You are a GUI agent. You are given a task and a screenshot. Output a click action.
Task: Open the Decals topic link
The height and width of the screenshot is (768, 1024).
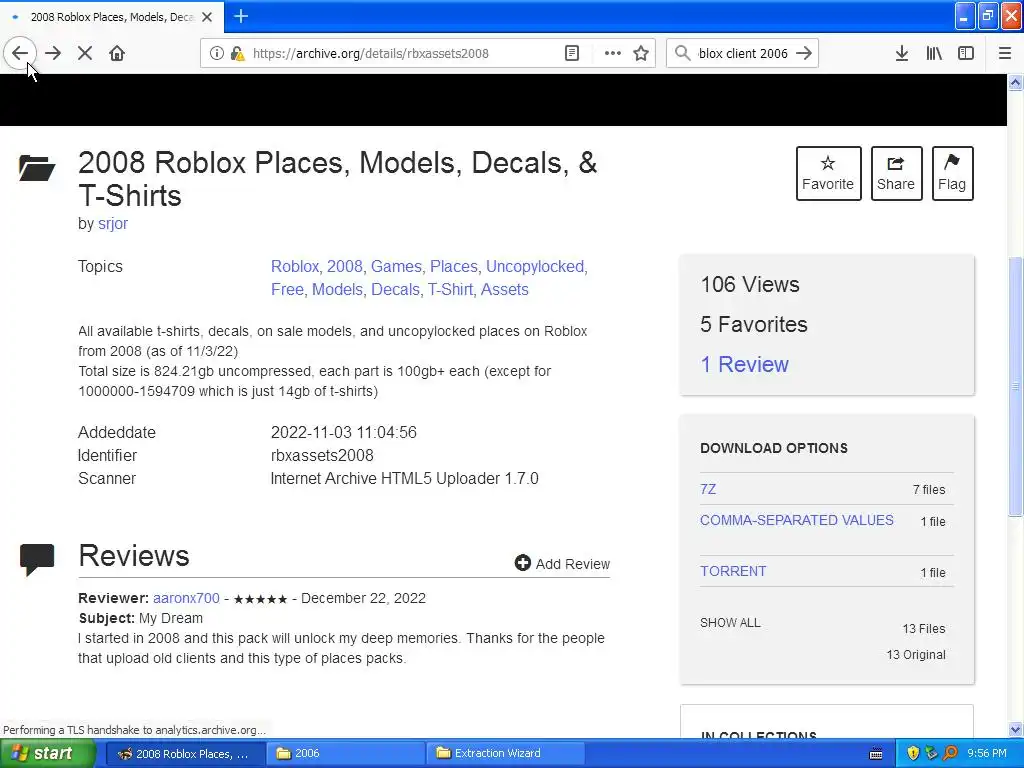[x=395, y=289]
